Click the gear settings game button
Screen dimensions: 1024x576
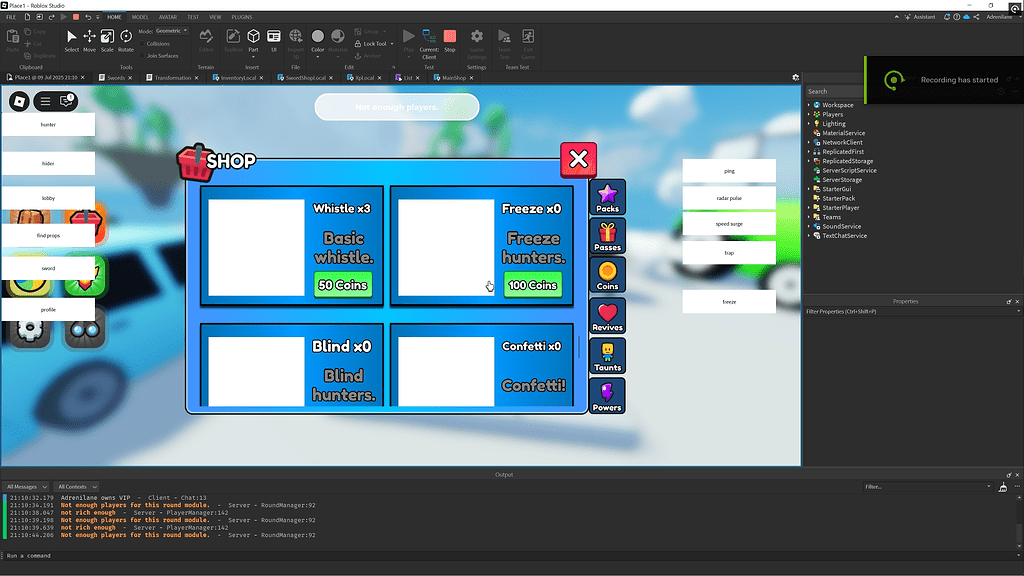coord(30,331)
